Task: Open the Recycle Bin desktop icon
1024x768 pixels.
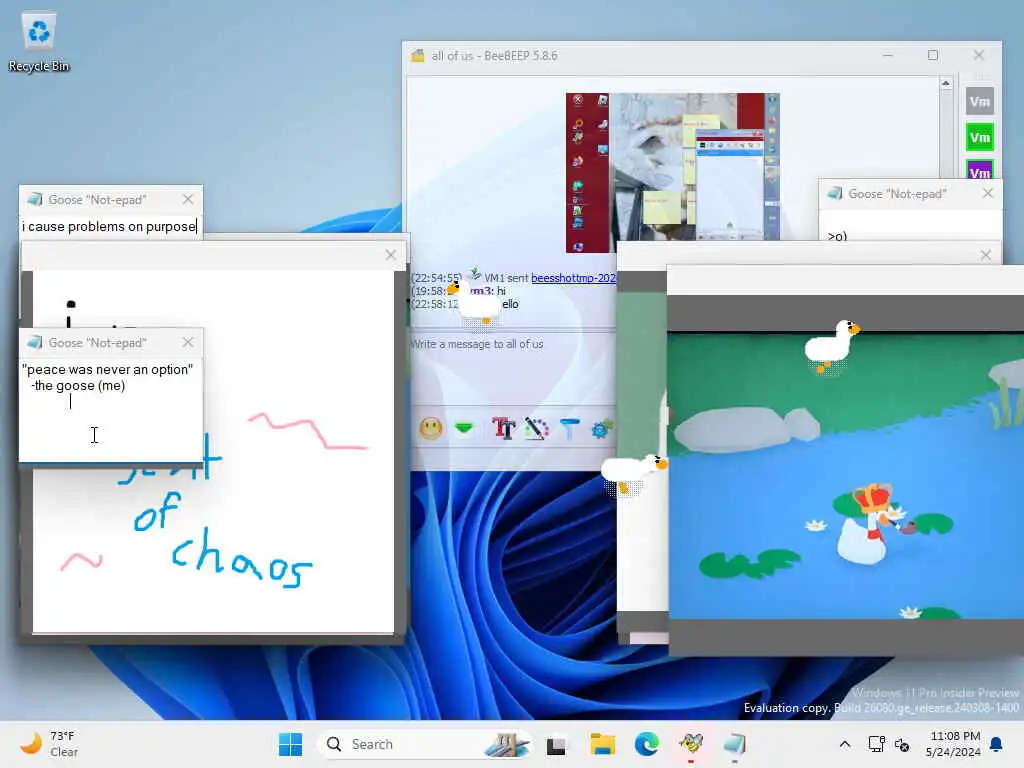Action: tap(39, 42)
